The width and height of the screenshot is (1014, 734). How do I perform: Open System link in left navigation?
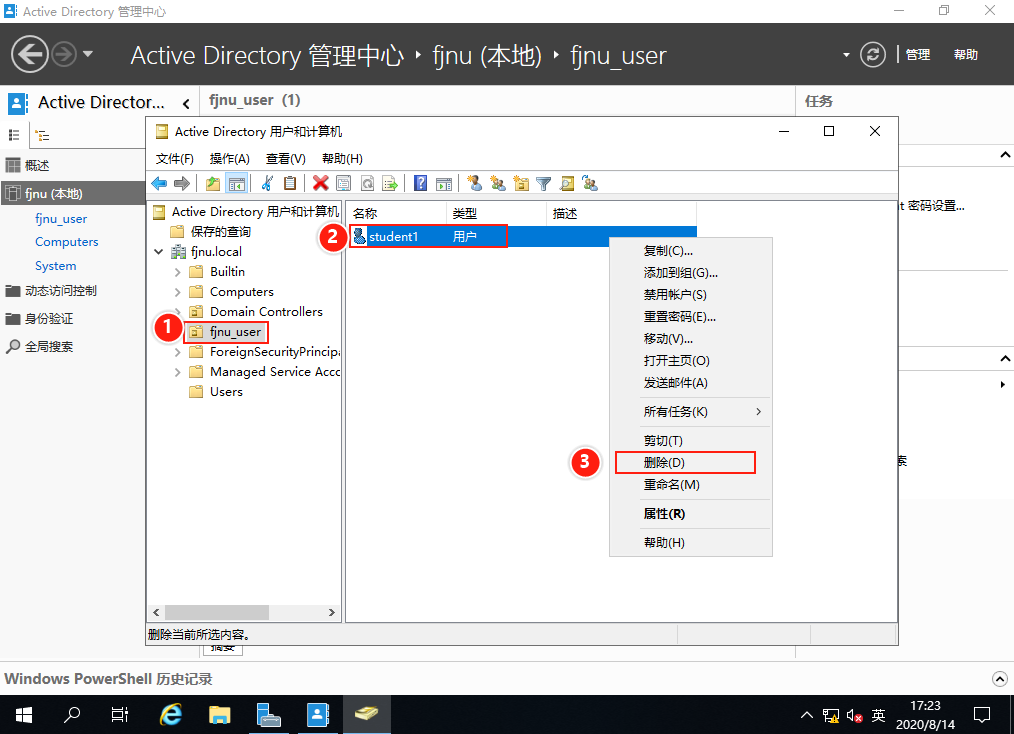point(56,266)
